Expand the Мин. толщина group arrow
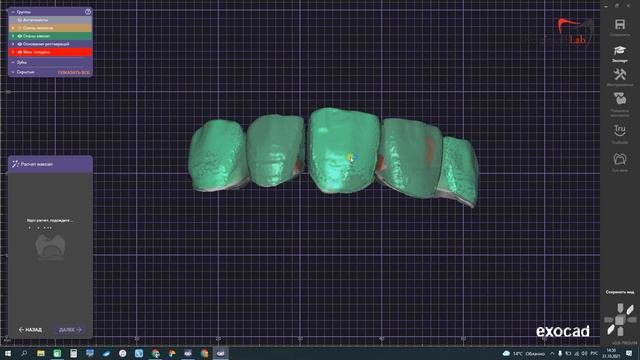The height and width of the screenshot is (360, 640). point(13,52)
